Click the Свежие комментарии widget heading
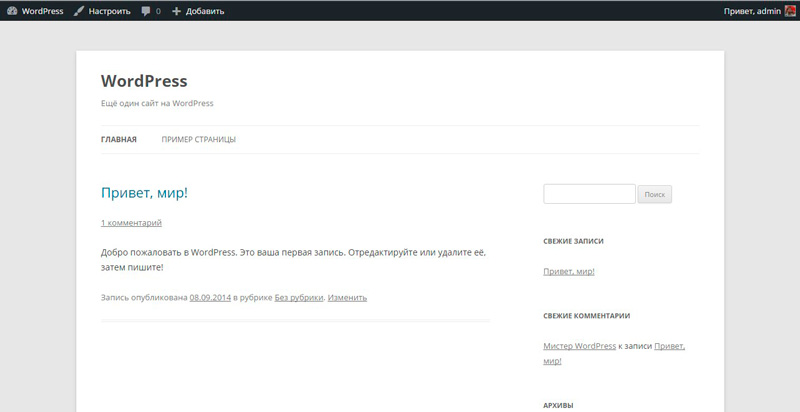Viewport: 800px width, 412px height. [587, 316]
